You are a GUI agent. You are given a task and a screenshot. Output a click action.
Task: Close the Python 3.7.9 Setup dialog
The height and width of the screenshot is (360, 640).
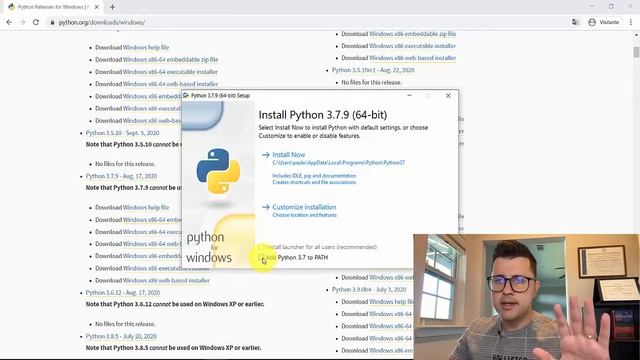click(448, 96)
